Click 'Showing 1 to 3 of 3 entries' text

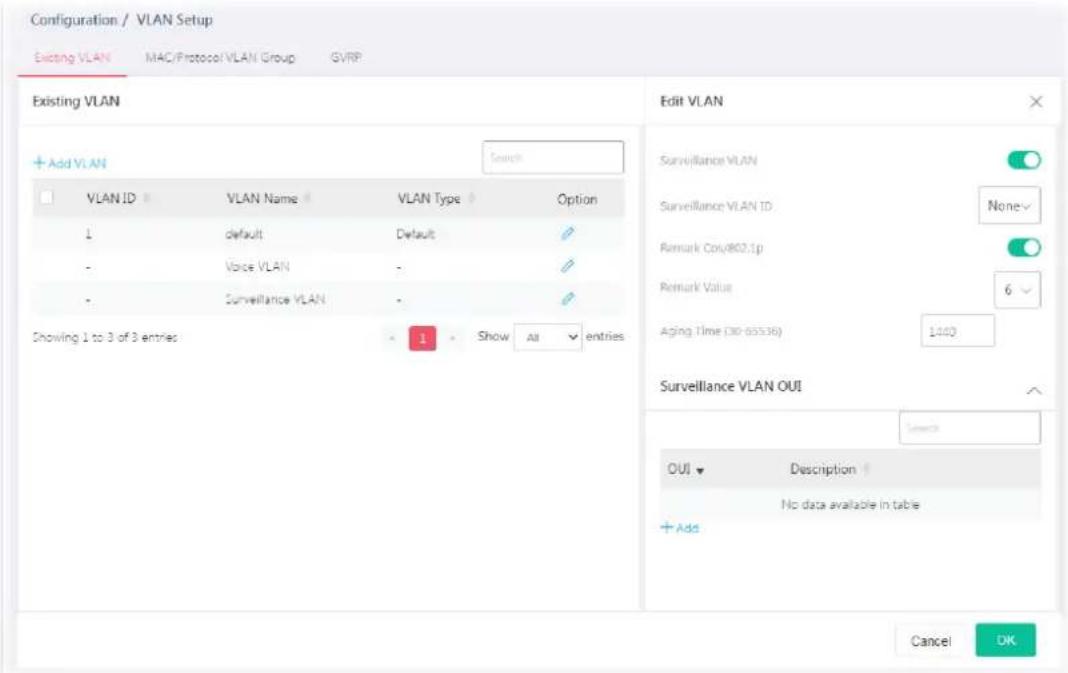tap(105, 337)
